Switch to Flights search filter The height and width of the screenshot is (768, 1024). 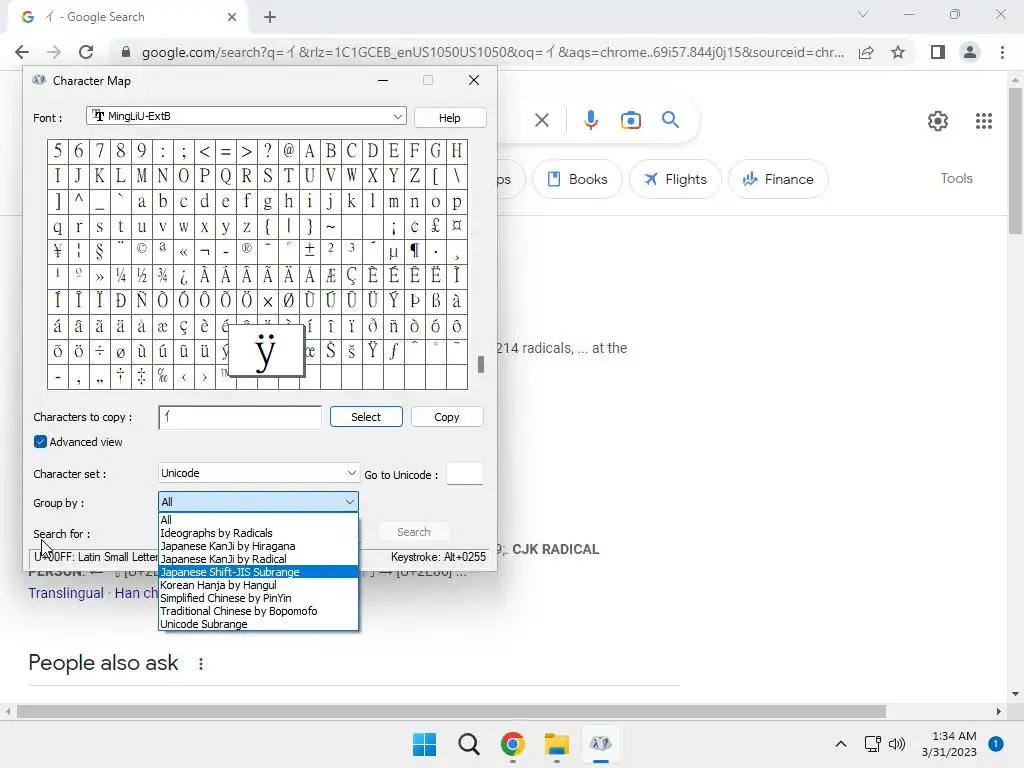(x=675, y=179)
